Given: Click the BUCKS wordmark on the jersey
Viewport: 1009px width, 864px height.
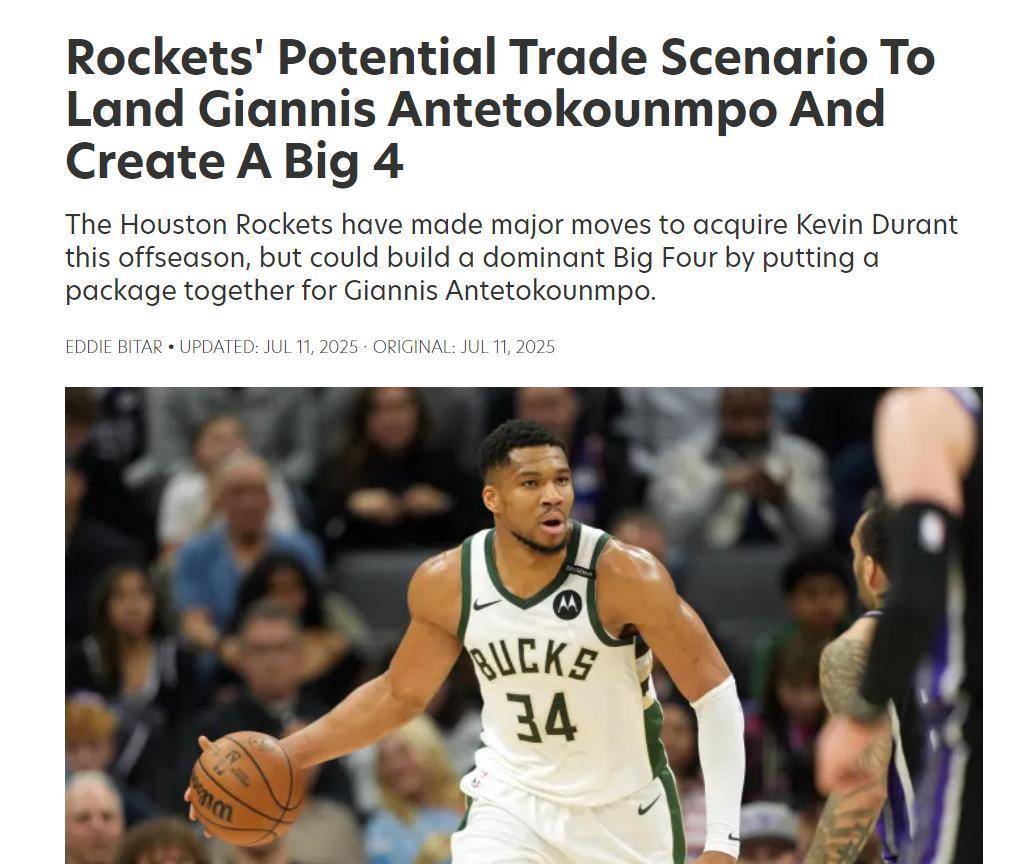Looking at the screenshot, I should click(533, 661).
